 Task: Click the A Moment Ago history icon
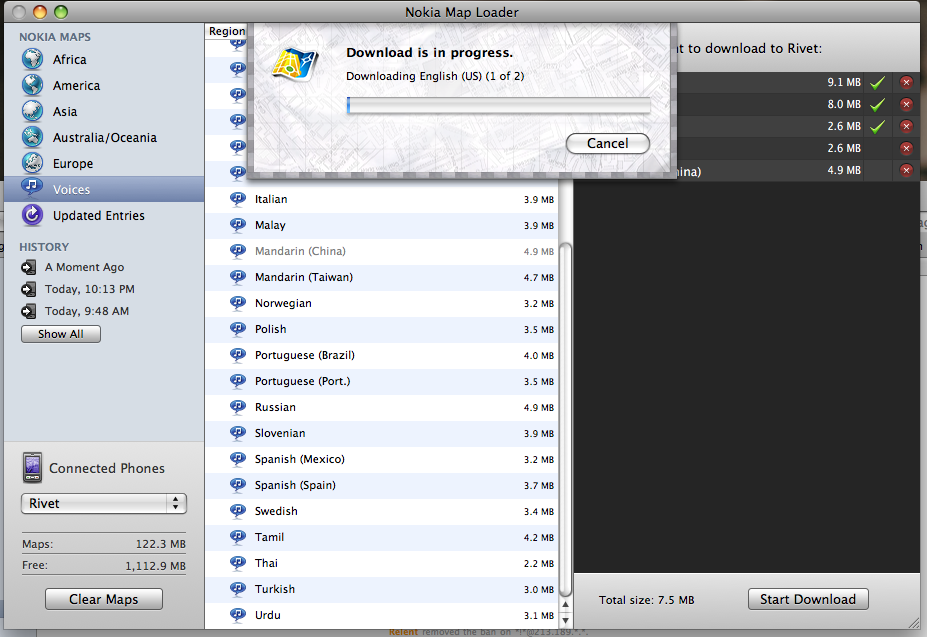pyautogui.click(x=28, y=267)
